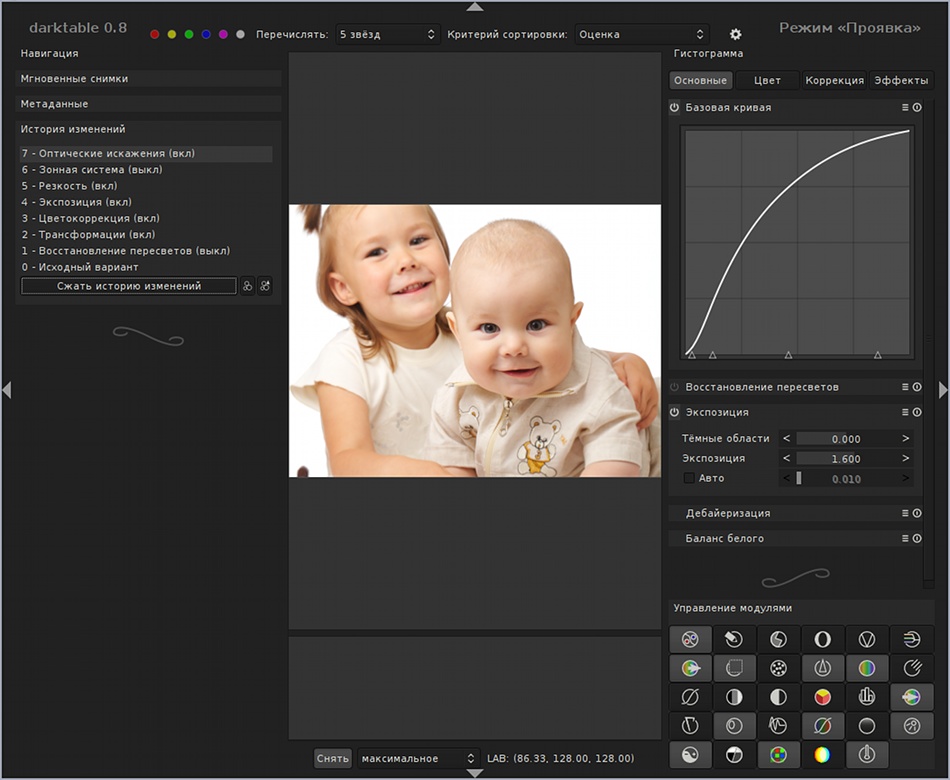Click the pencil-tag module icon
The width and height of the screenshot is (950, 780).
click(734, 639)
